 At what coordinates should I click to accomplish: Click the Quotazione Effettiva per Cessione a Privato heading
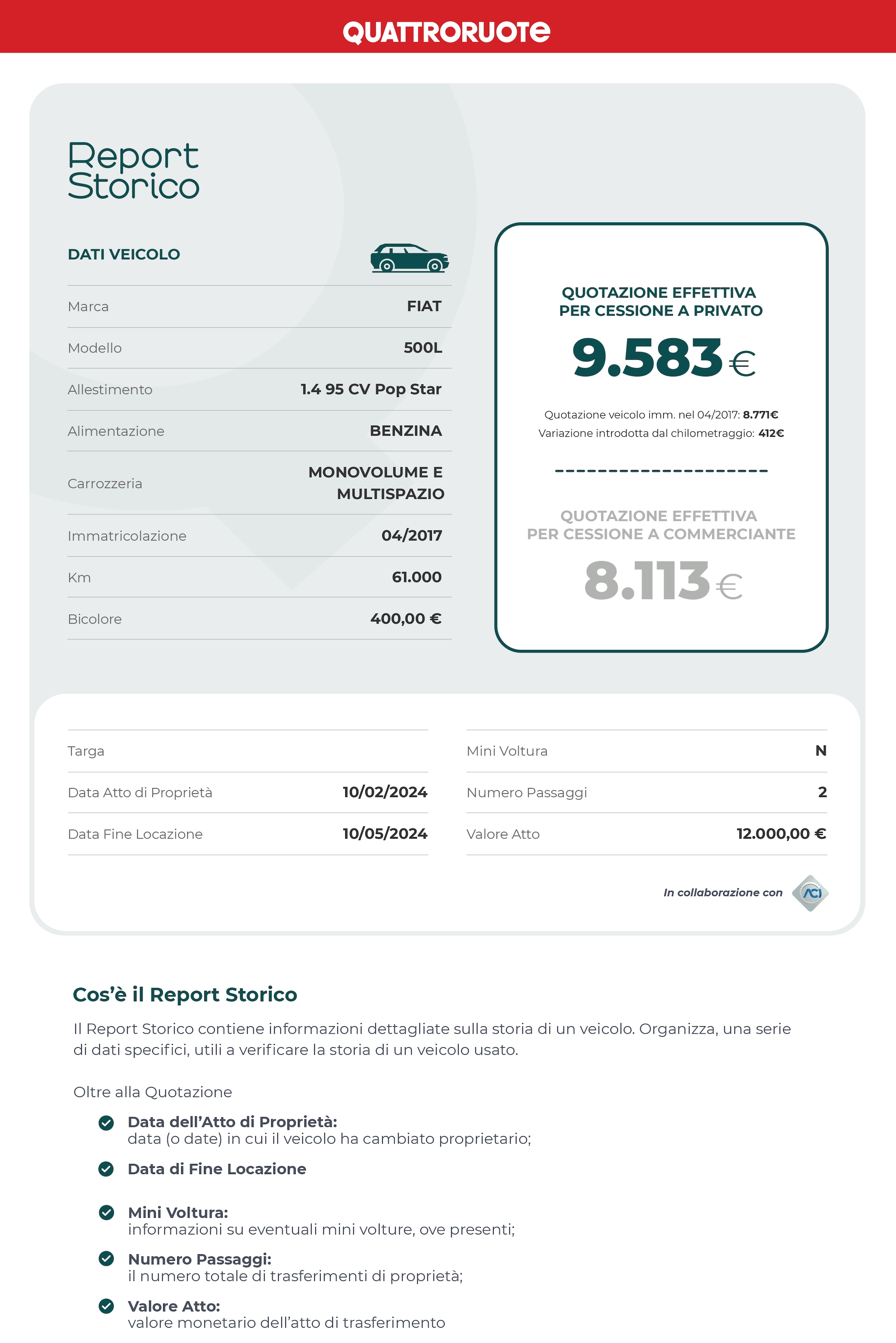click(x=661, y=302)
